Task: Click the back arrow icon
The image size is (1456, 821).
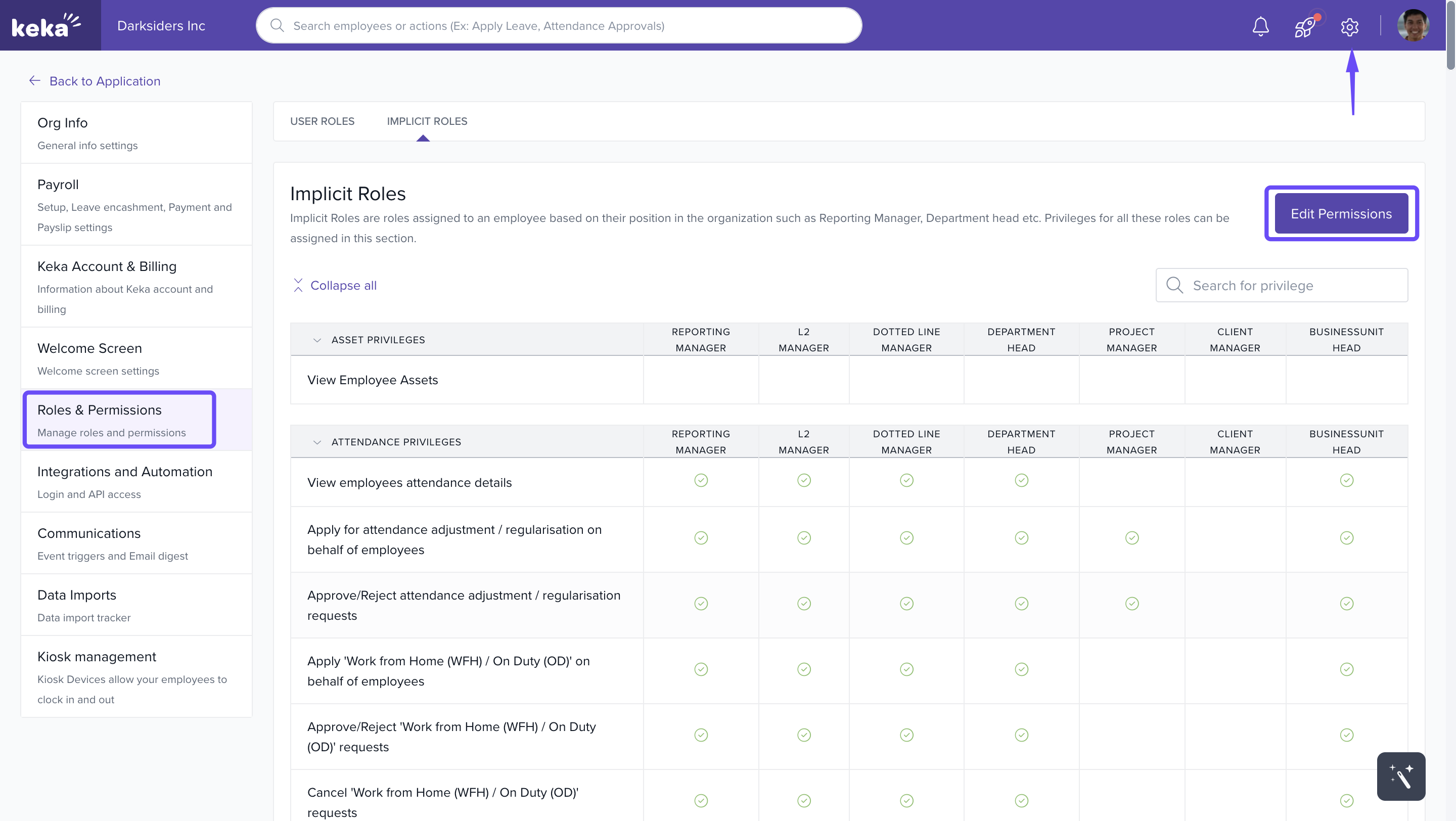Action: tap(34, 81)
